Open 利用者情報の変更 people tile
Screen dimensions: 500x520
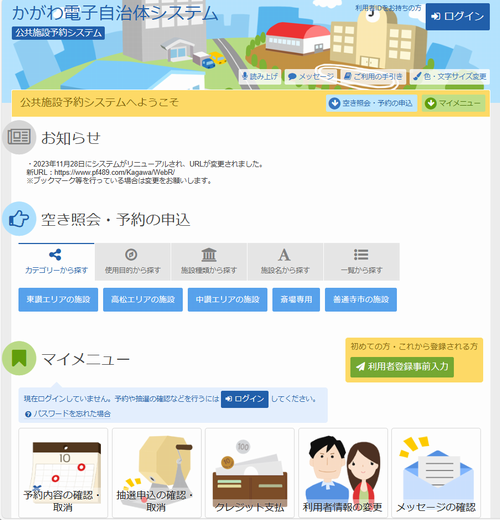click(x=343, y=473)
